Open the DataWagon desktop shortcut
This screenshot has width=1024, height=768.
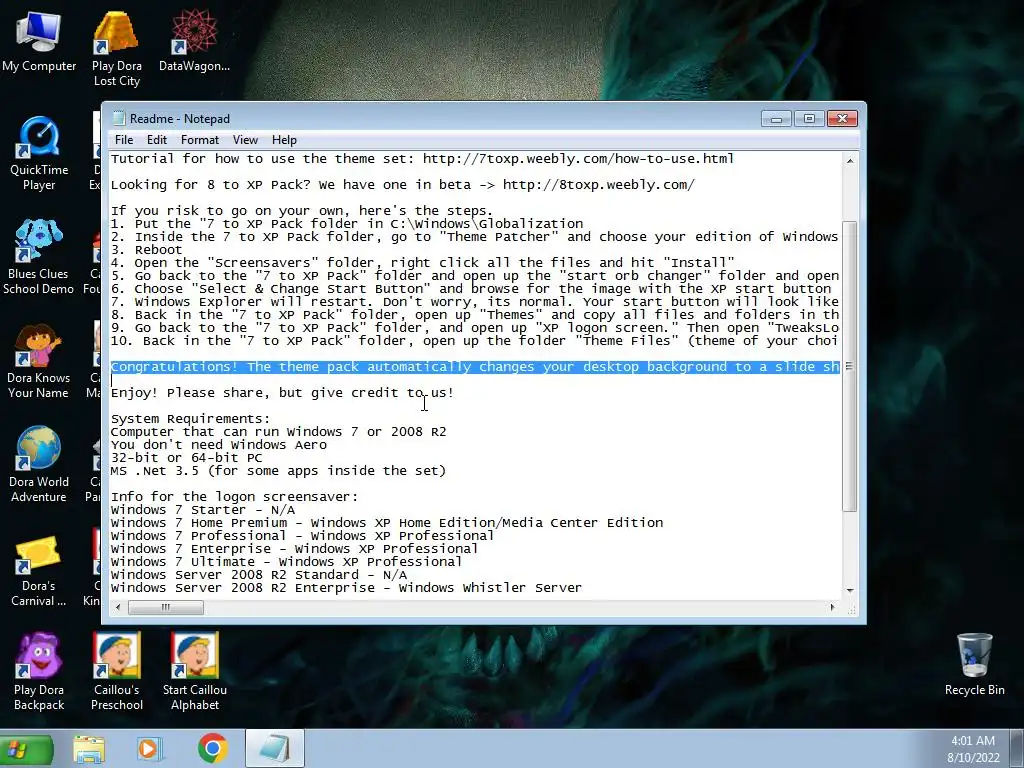(194, 42)
